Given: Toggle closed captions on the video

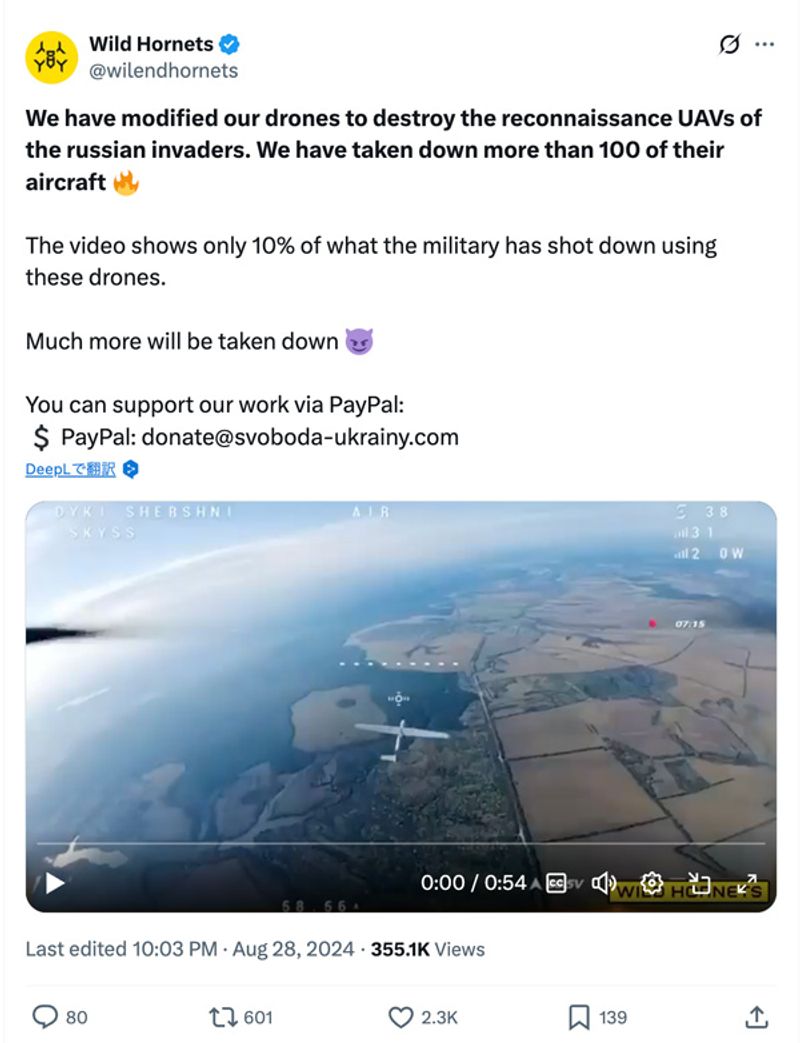Looking at the screenshot, I should [555, 883].
